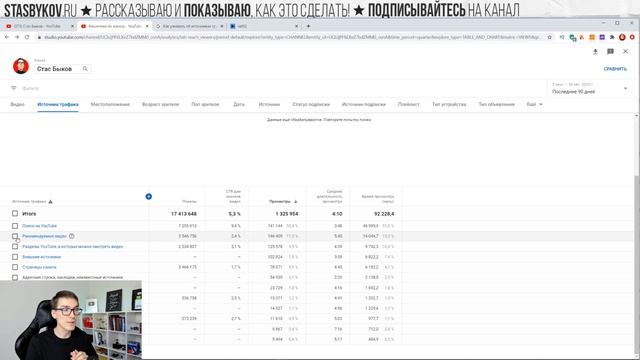The image size is (640, 360).
Task: Tick the Страницы канала checkbox
Action: [15, 267]
